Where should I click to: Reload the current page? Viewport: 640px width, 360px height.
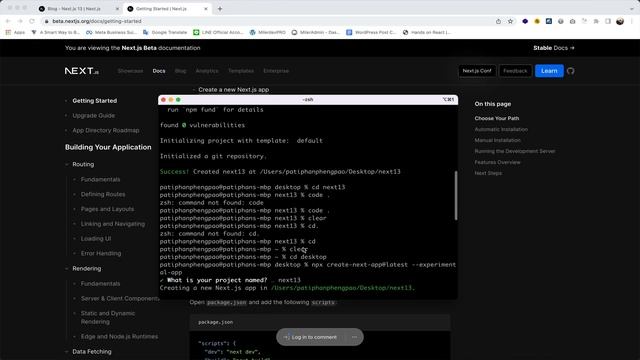(x=32, y=21)
